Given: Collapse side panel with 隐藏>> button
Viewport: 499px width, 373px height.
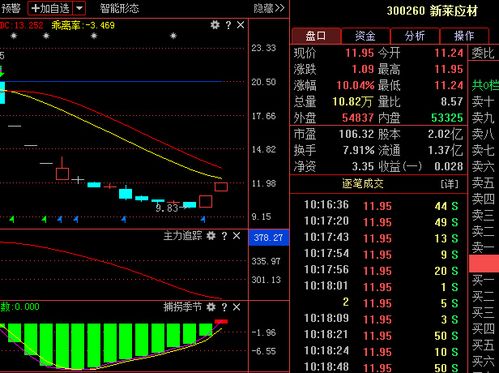Looking at the screenshot, I should pyautogui.click(x=269, y=8).
